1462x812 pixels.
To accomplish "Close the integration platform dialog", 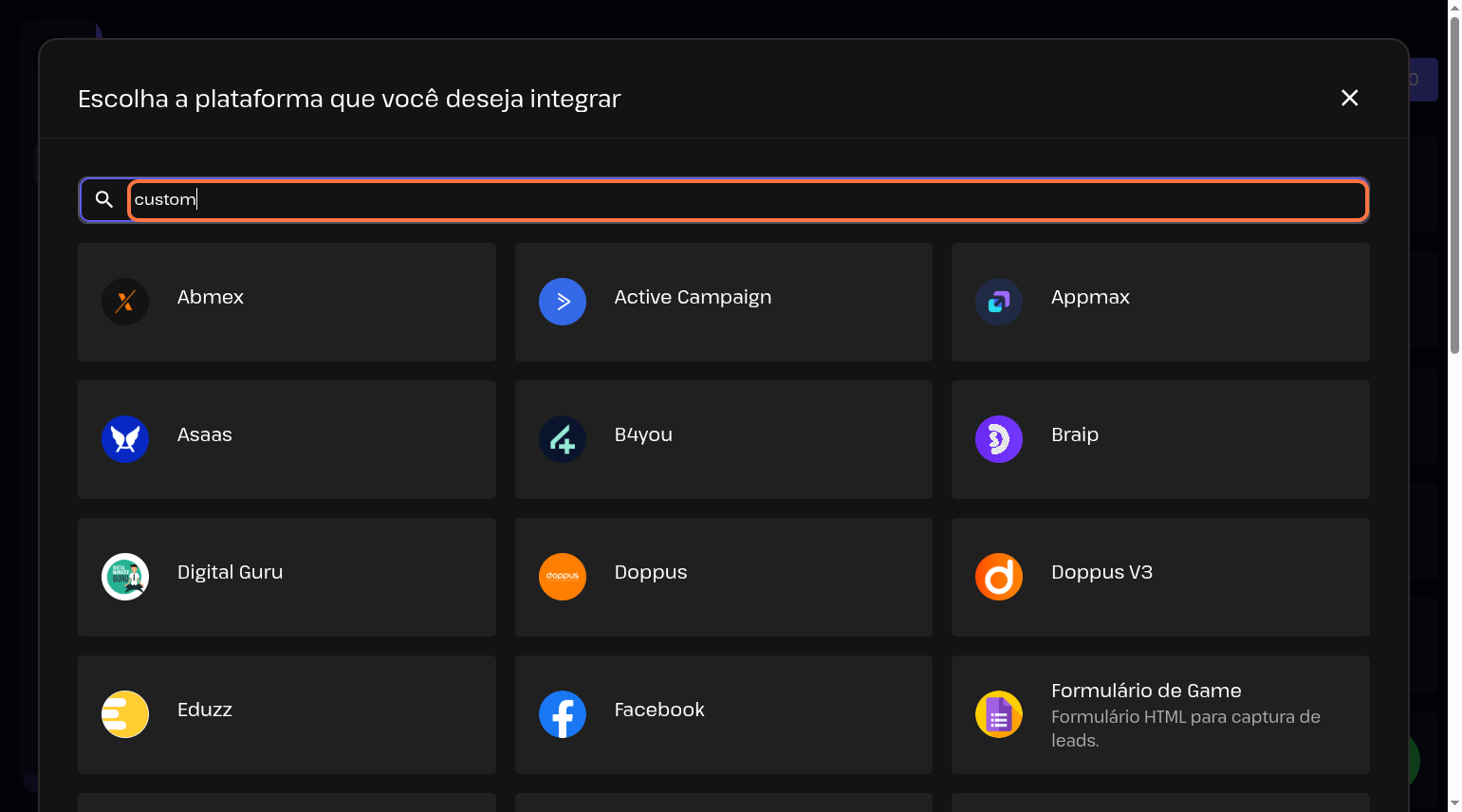I will (1349, 98).
